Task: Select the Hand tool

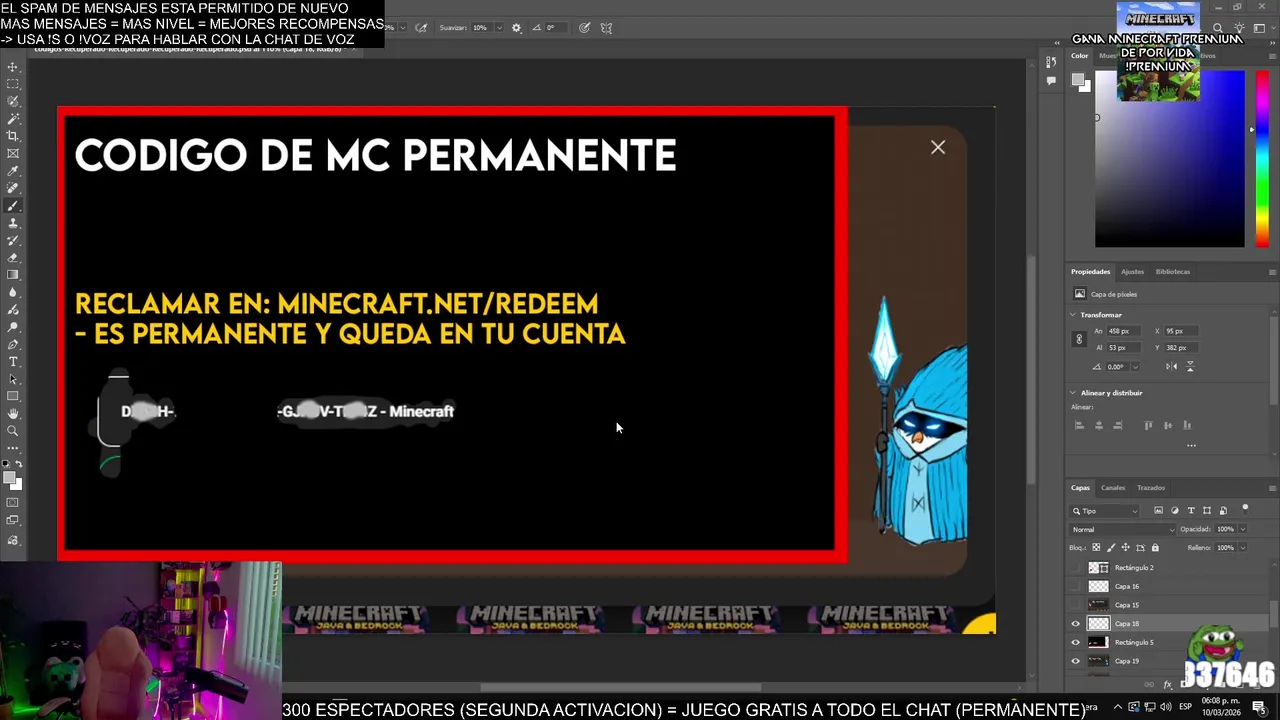Action: coord(13,414)
